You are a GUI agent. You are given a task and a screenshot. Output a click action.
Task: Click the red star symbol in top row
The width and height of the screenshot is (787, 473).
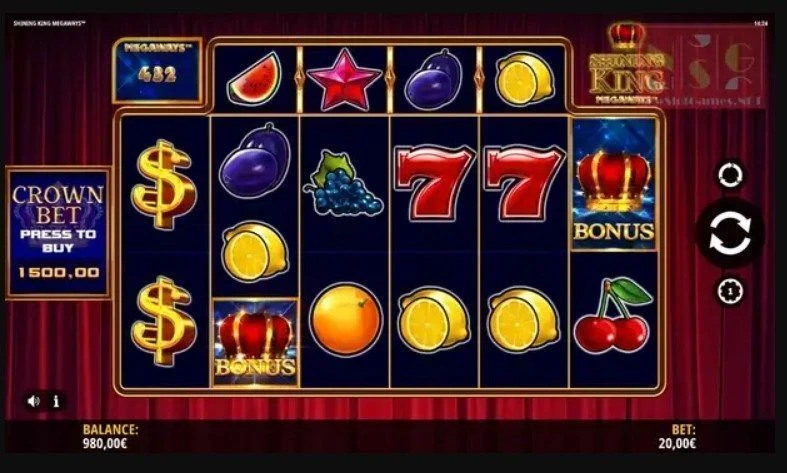point(344,79)
